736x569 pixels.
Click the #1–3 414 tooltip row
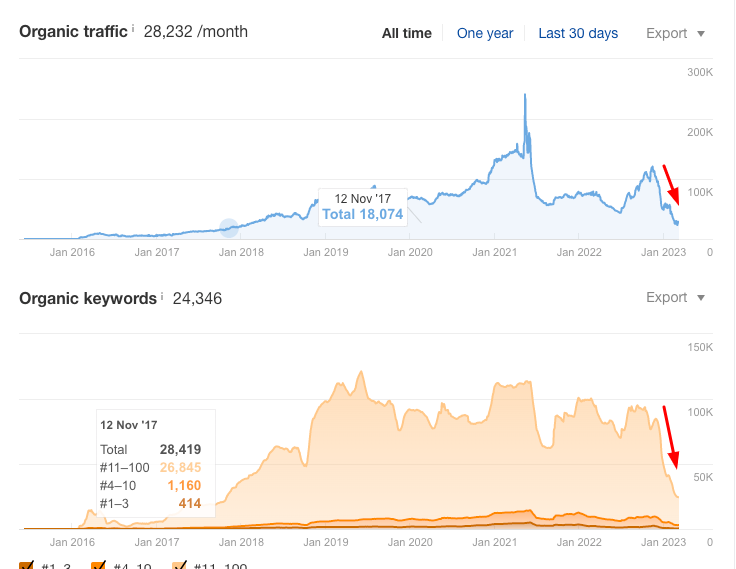150,504
